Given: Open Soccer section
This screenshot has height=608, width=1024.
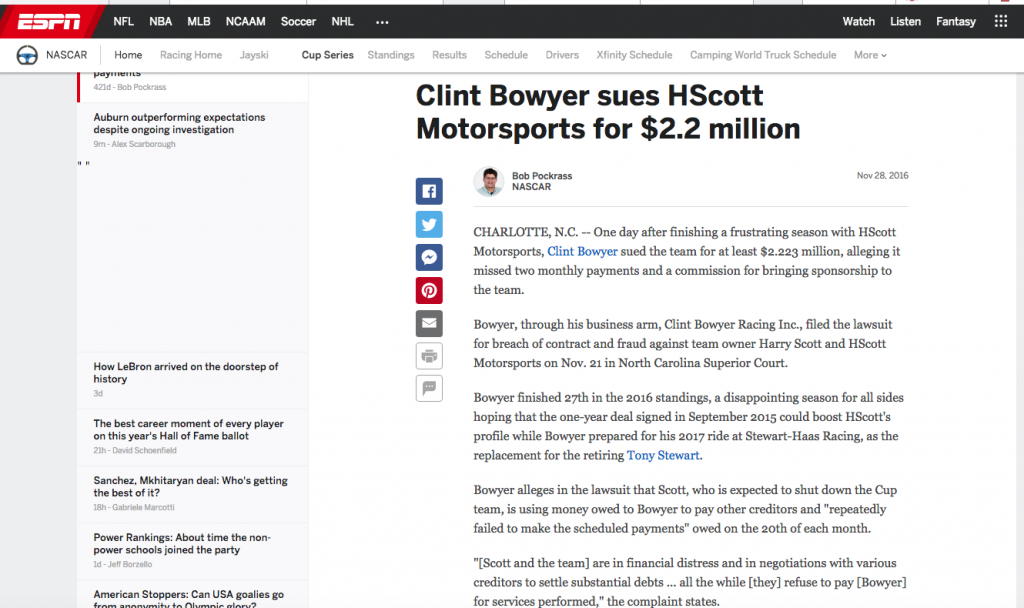Looking at the screenshot, I should 298,22.
